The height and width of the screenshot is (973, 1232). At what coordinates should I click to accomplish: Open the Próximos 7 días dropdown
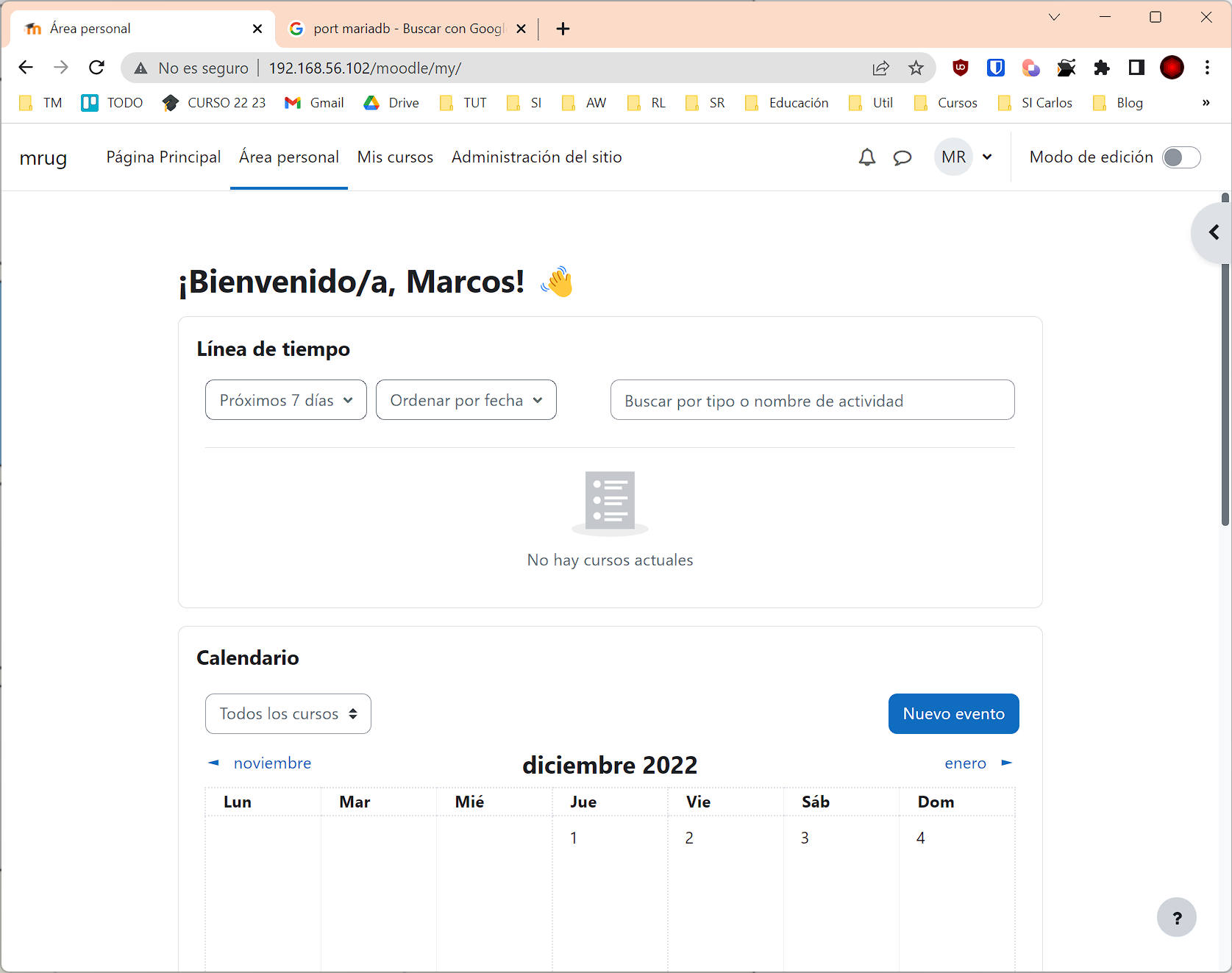(285, 400)
